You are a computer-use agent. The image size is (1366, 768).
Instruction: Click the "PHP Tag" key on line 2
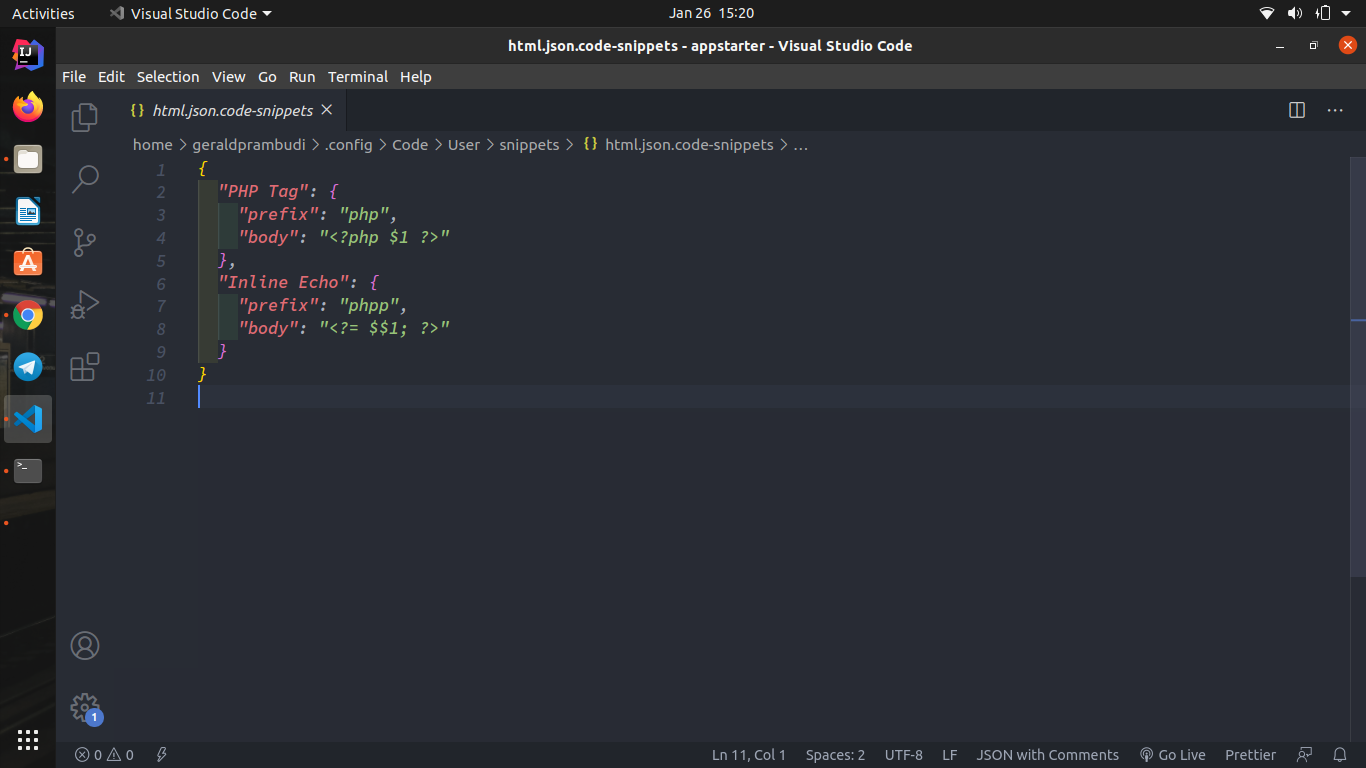pyautogui.click(x=264, y=192)
